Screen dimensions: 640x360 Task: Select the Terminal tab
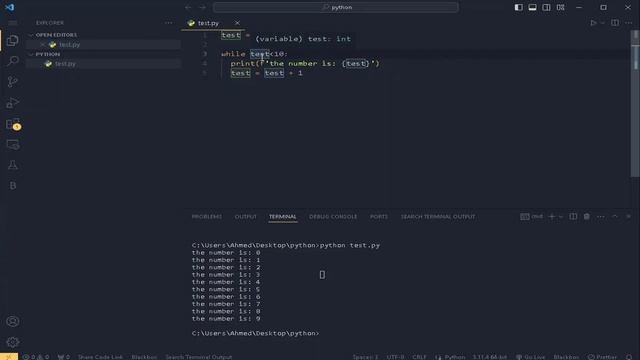coord(282,217)
